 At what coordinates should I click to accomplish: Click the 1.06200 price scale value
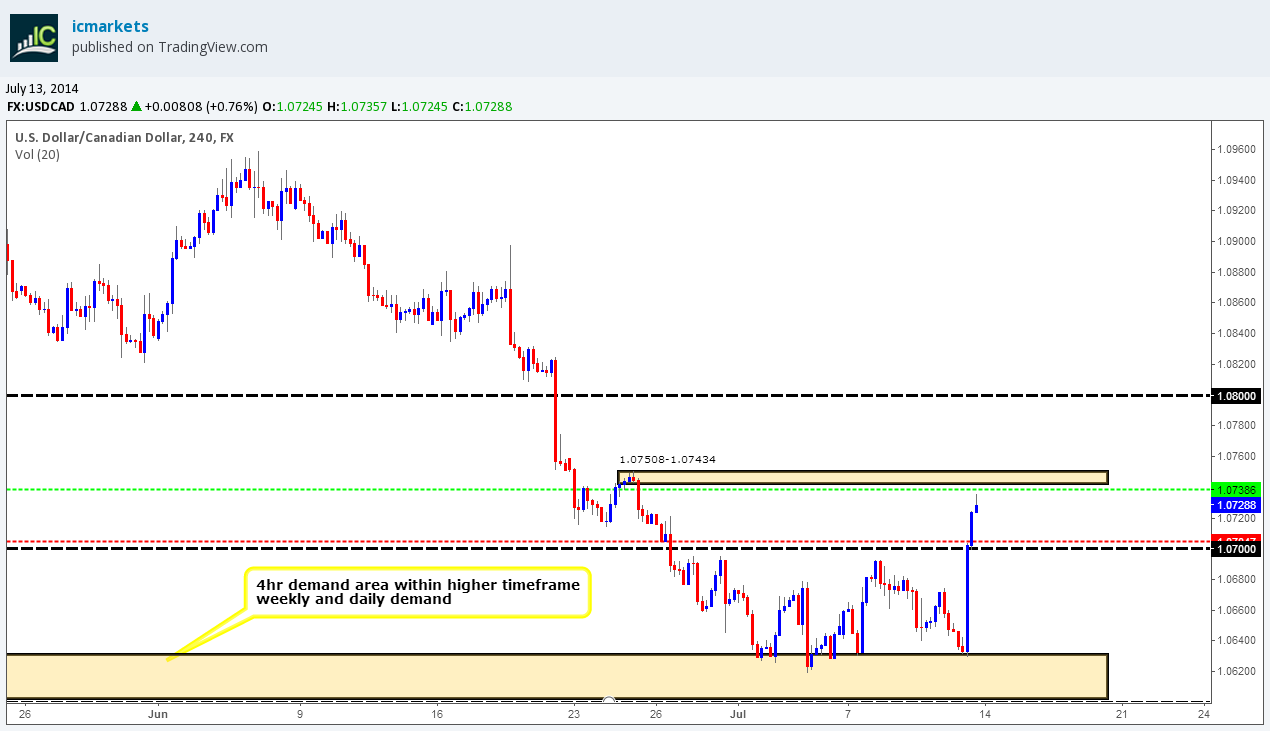tap(1237, 670)
